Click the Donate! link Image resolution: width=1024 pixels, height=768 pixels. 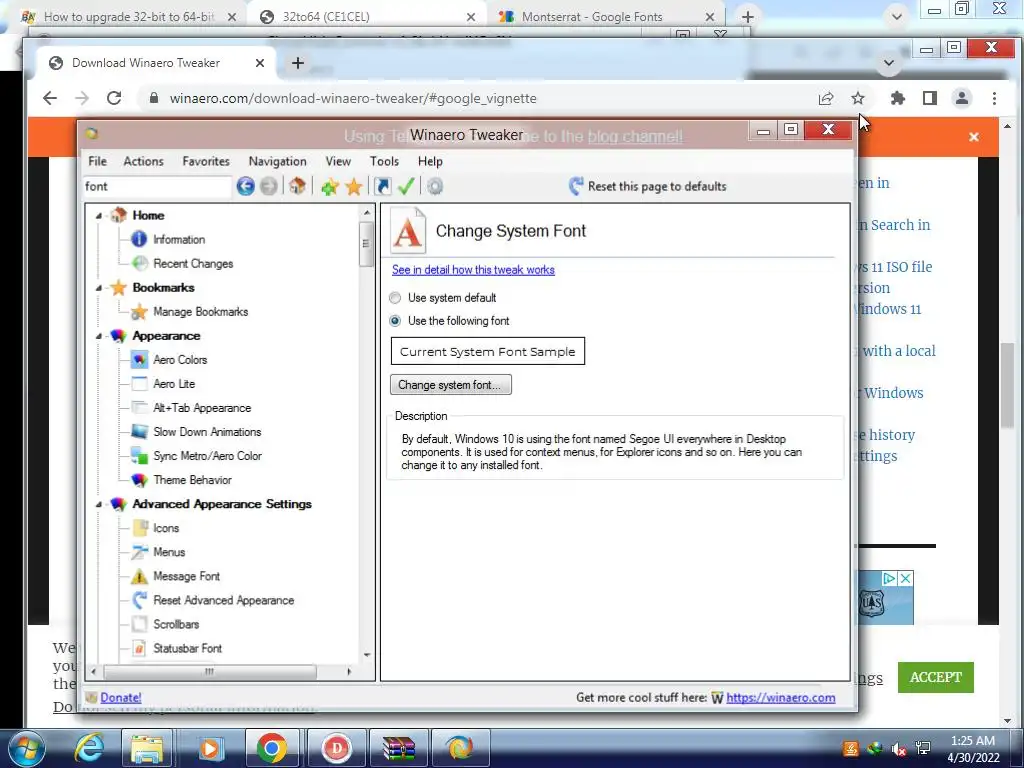(121, 697)
